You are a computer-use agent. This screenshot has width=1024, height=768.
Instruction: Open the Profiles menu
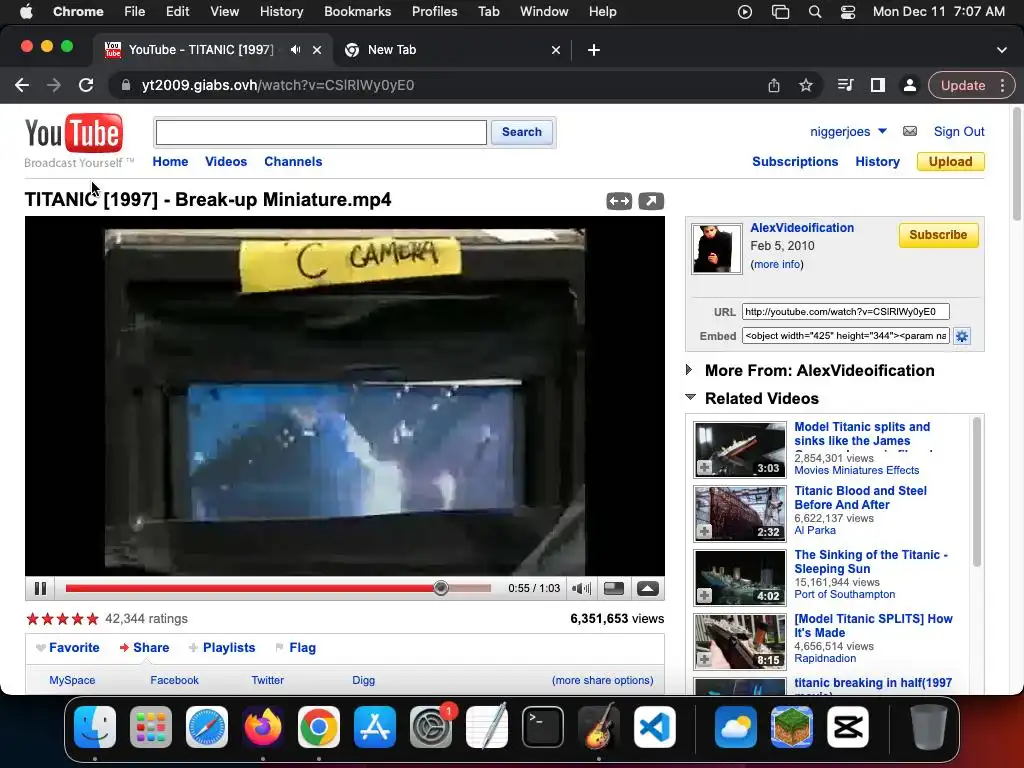pyautogui.click(x=434, y=11)
